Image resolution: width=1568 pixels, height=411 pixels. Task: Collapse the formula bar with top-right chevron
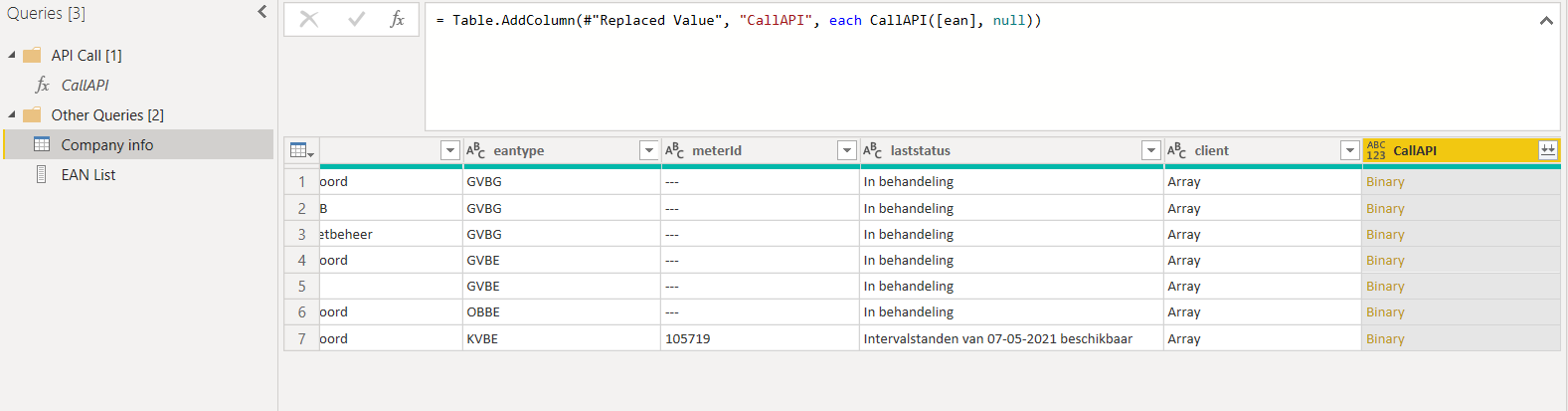[x=1546, y=20]
